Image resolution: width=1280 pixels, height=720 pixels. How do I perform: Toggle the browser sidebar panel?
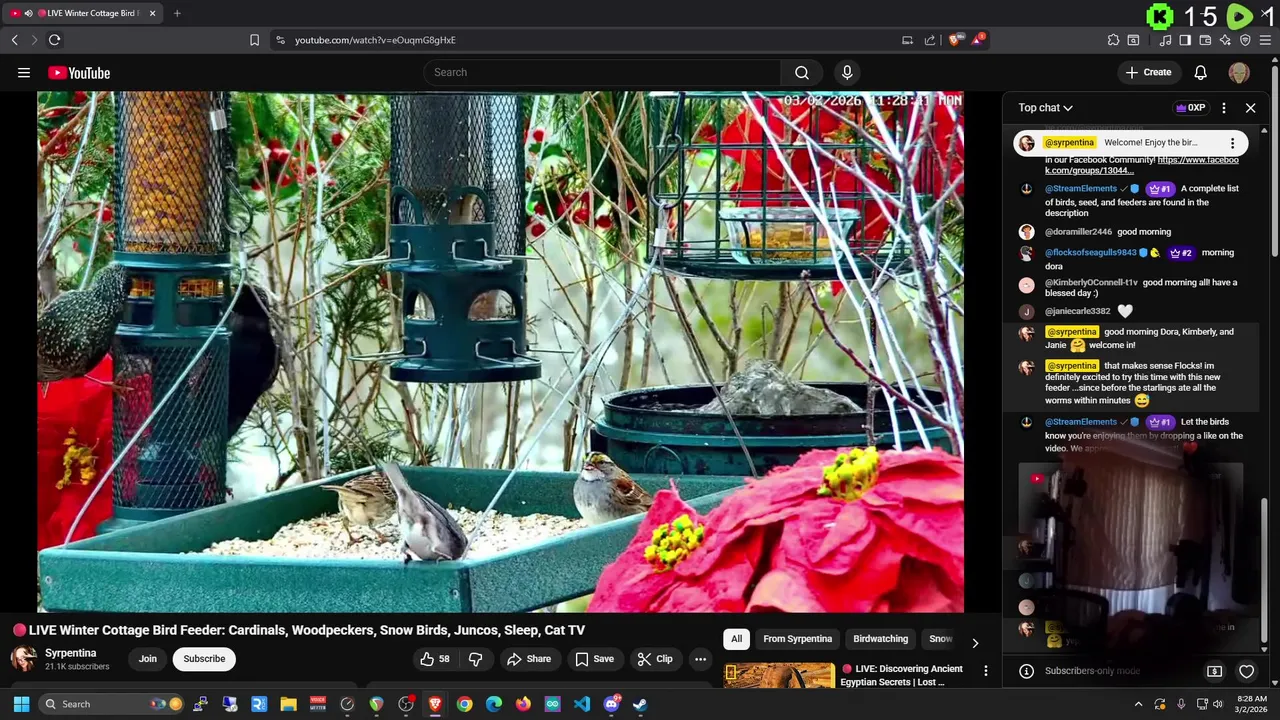(1185, 40)
